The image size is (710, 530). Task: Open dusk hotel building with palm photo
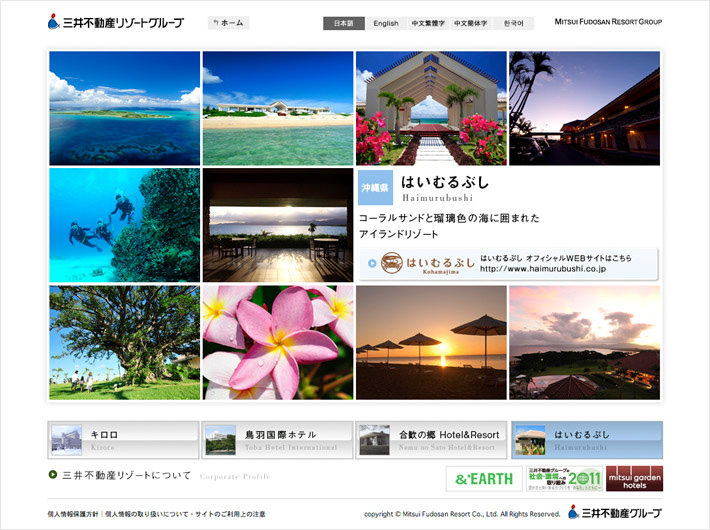[585, 108]
